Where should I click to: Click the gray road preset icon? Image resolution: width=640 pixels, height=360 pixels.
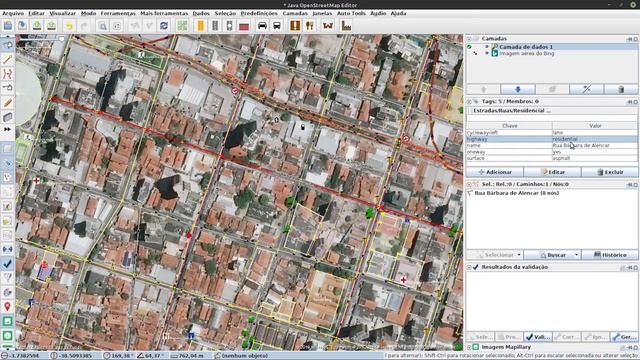point(215,26)
